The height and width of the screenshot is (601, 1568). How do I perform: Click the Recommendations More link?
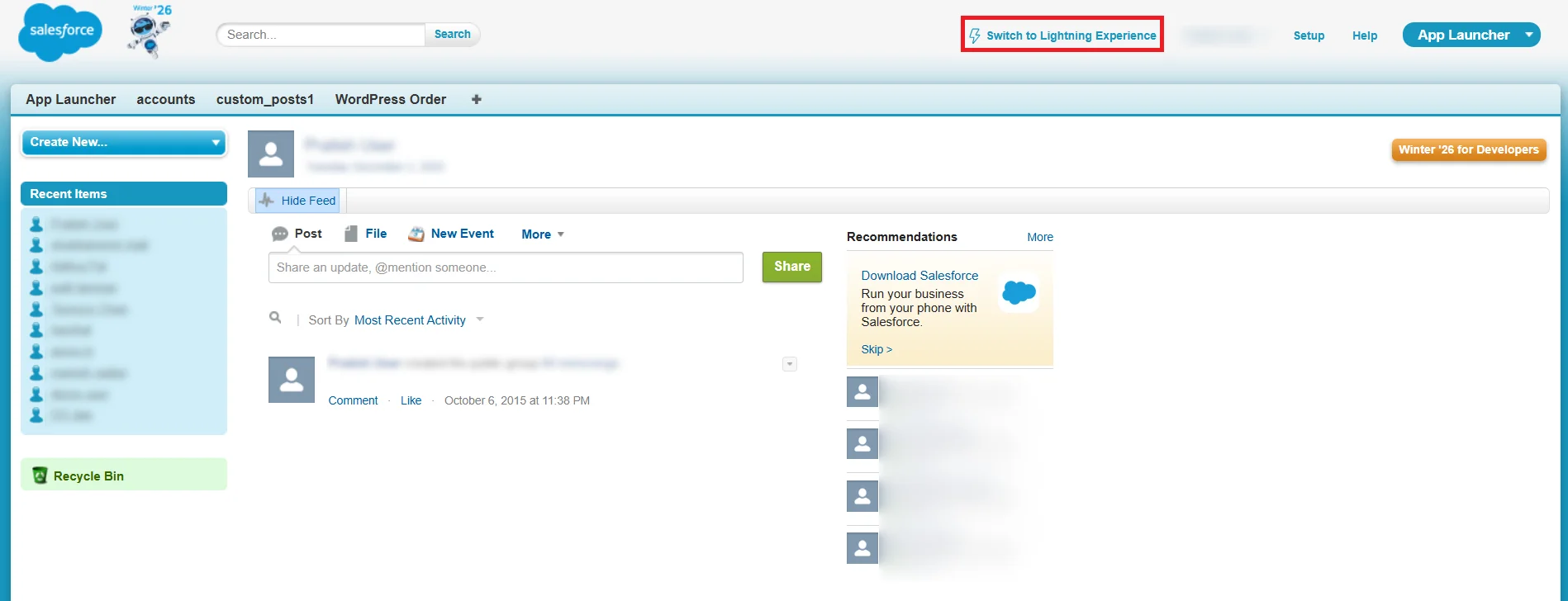tap(1040, 237)
